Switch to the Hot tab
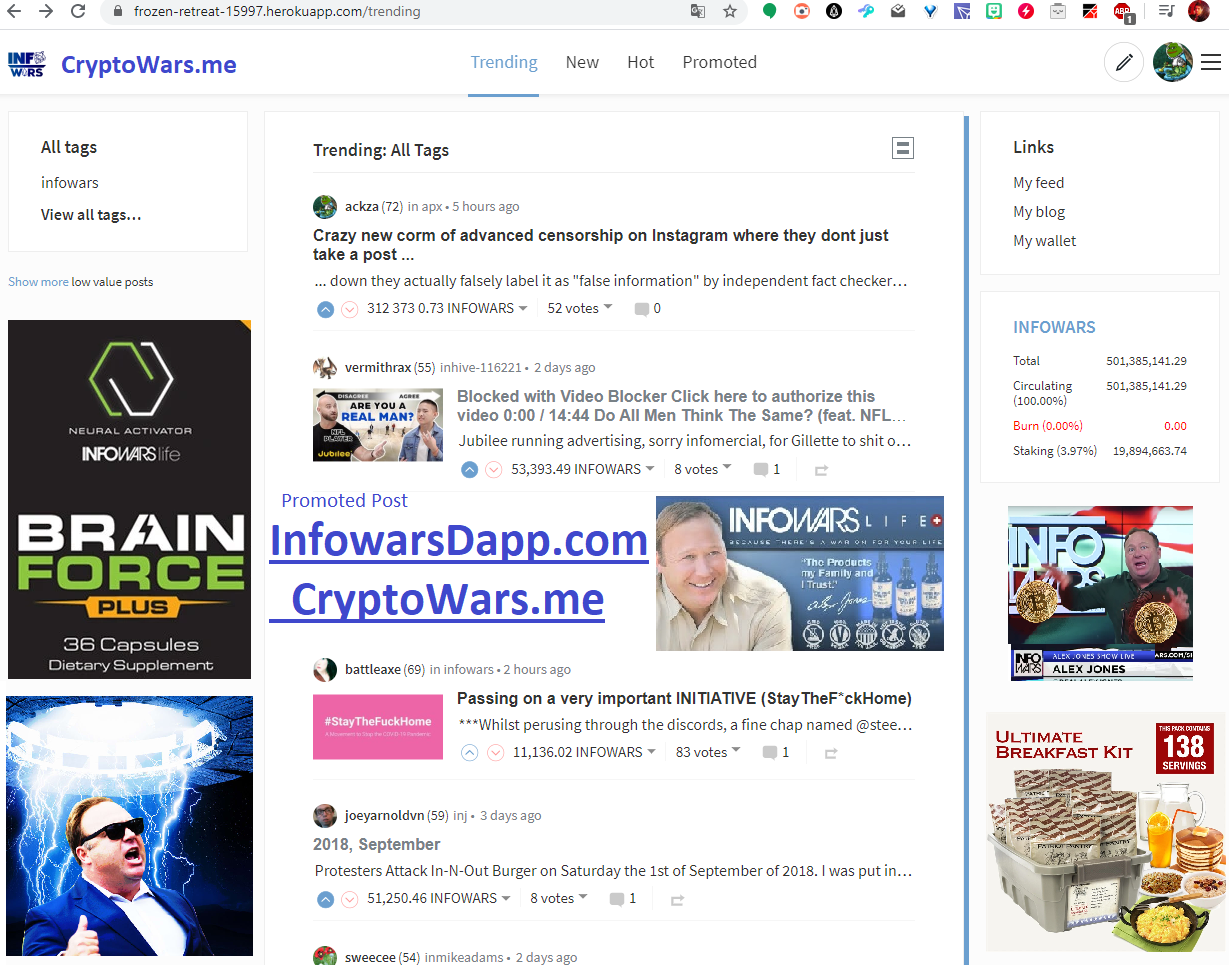1229x965 pixels. point(640,62)
